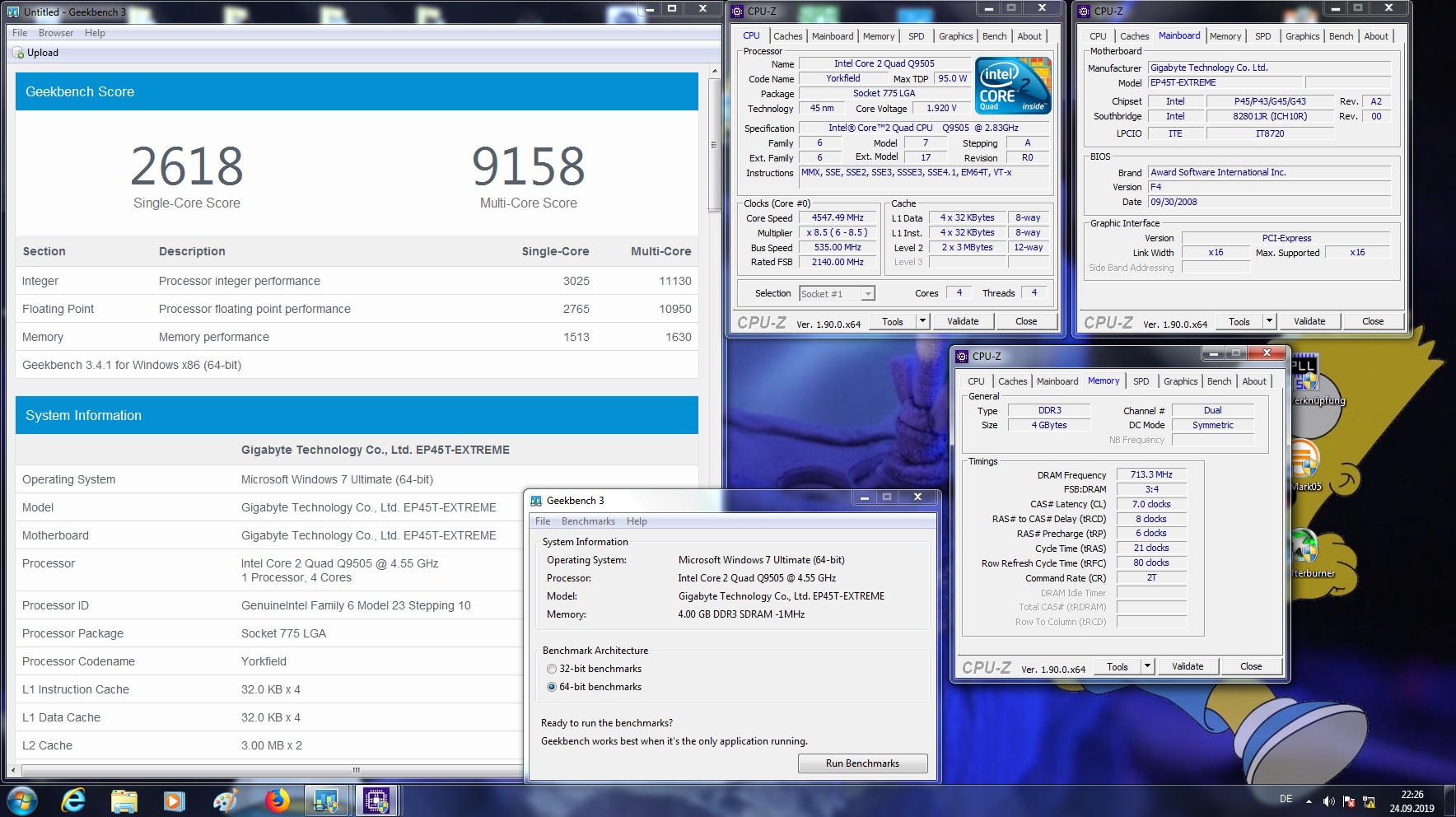Switch to Memory tab in Mainboard window

(x=1225, y=36)
